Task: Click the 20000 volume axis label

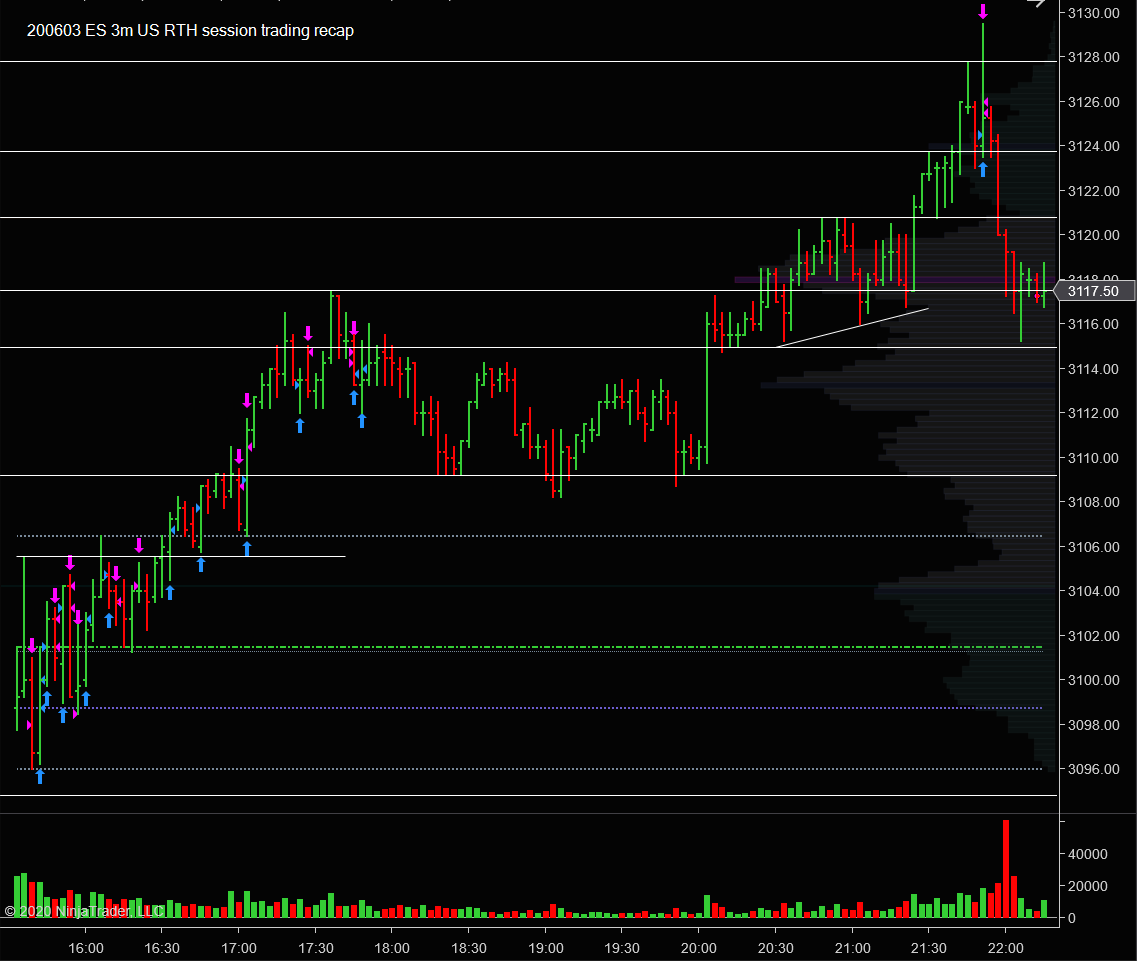Action: 1088,886
